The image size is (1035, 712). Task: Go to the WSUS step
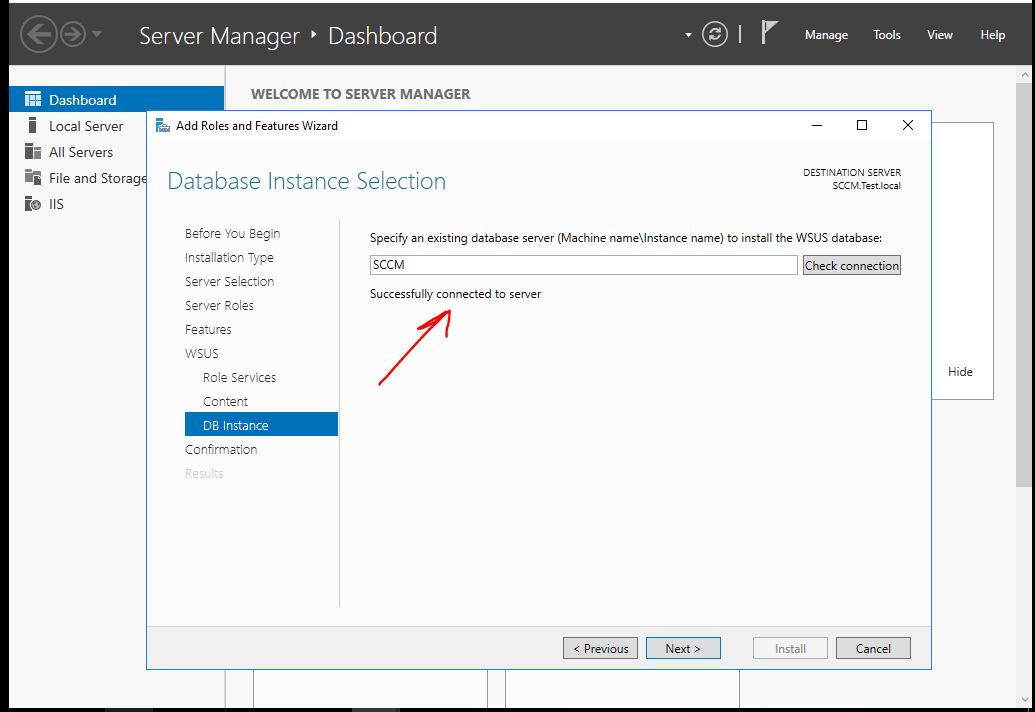point(201,353)
